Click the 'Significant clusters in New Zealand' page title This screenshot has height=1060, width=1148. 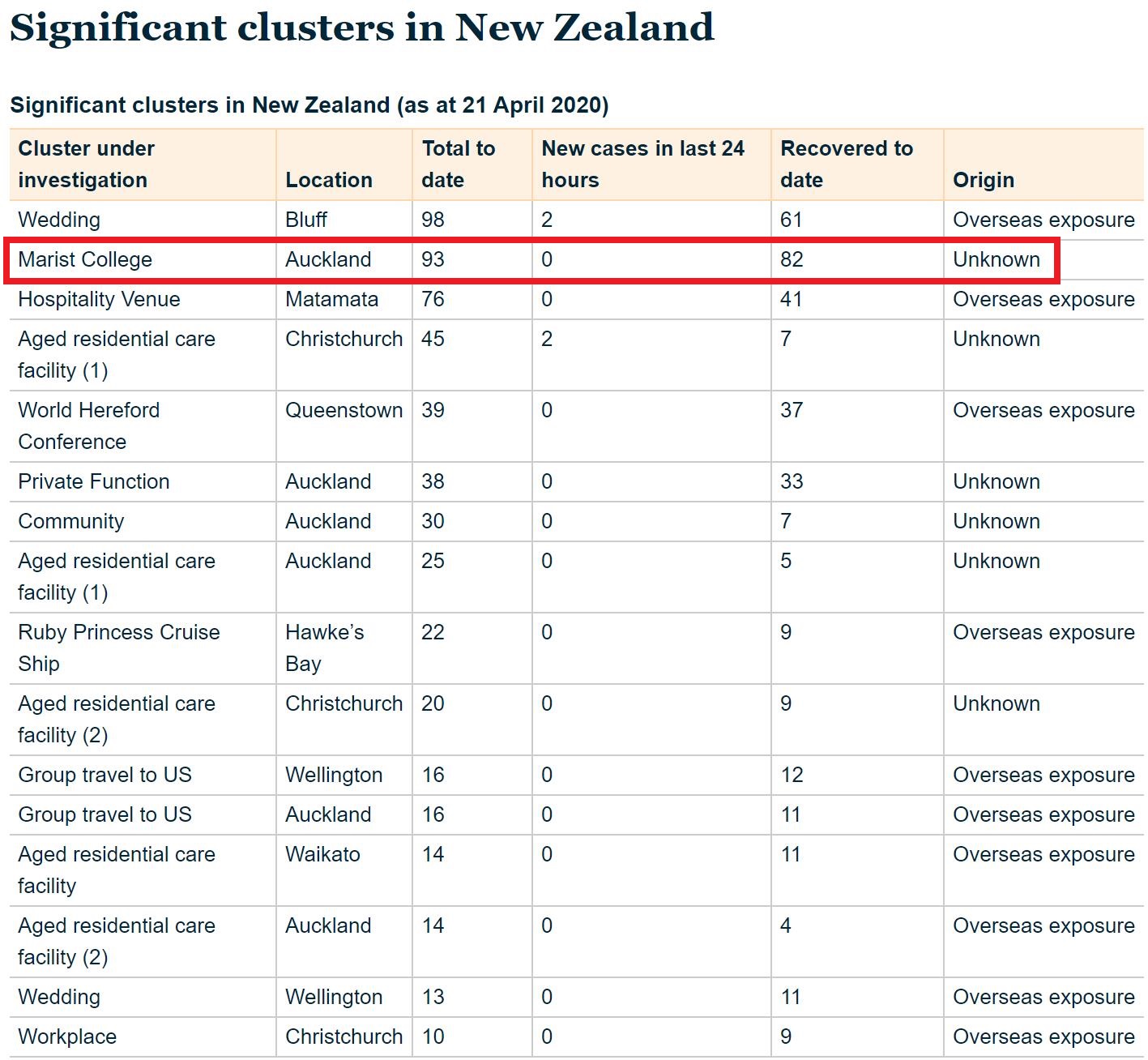pos(362,28)
